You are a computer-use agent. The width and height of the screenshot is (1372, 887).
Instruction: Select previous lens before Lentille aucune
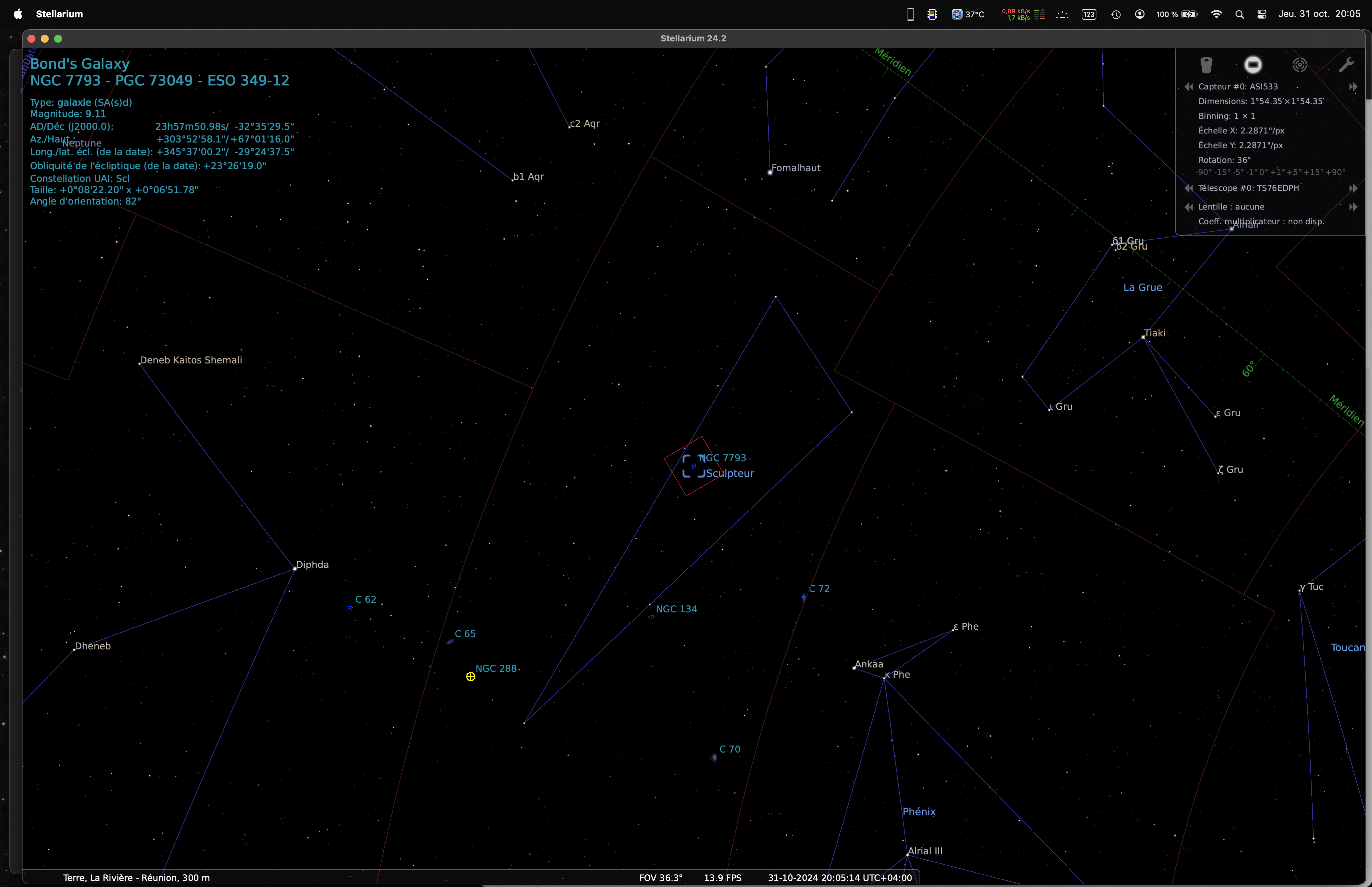(x=1189, y=207)
